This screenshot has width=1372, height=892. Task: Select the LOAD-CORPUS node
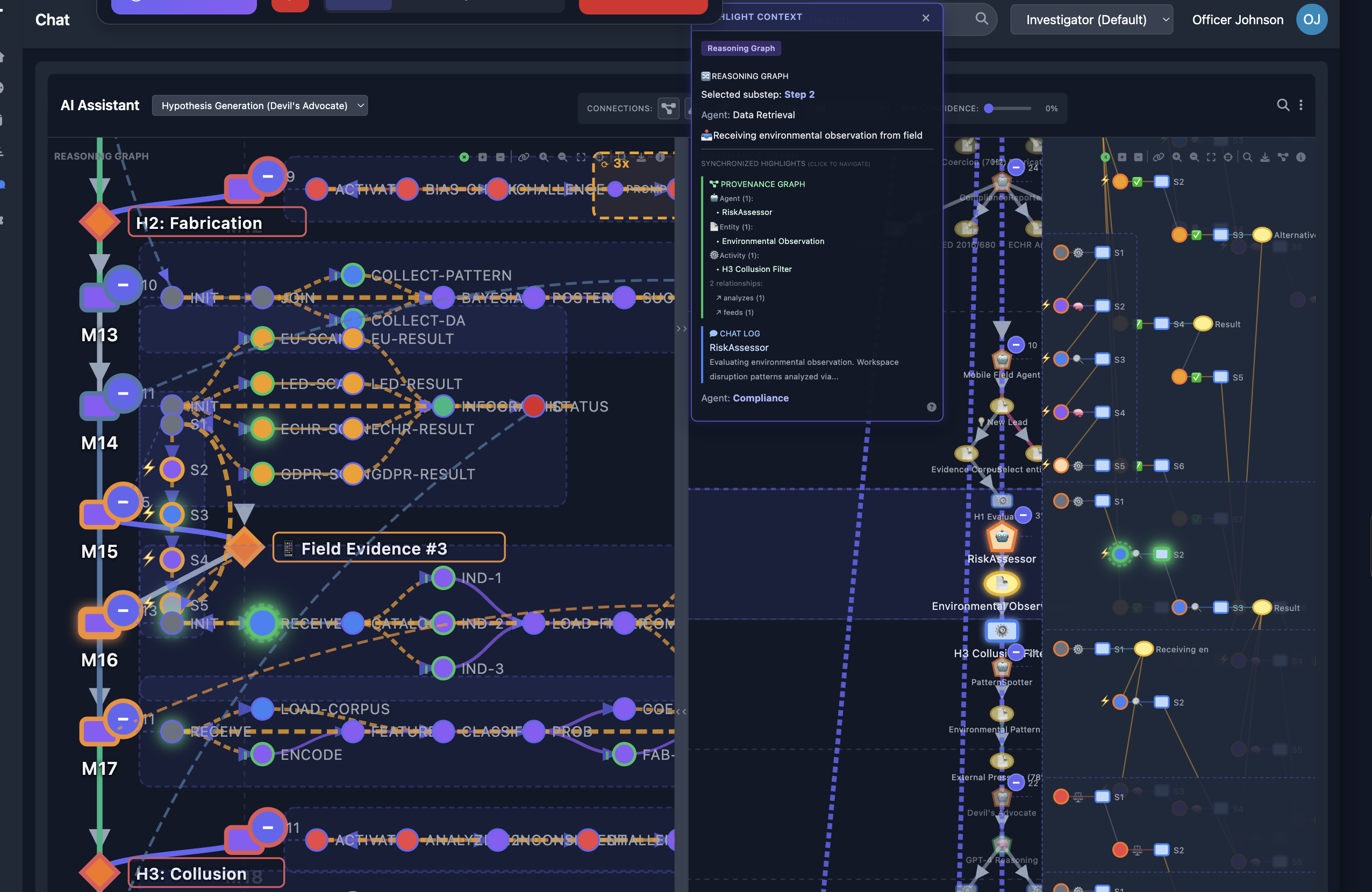coord(262,709)
